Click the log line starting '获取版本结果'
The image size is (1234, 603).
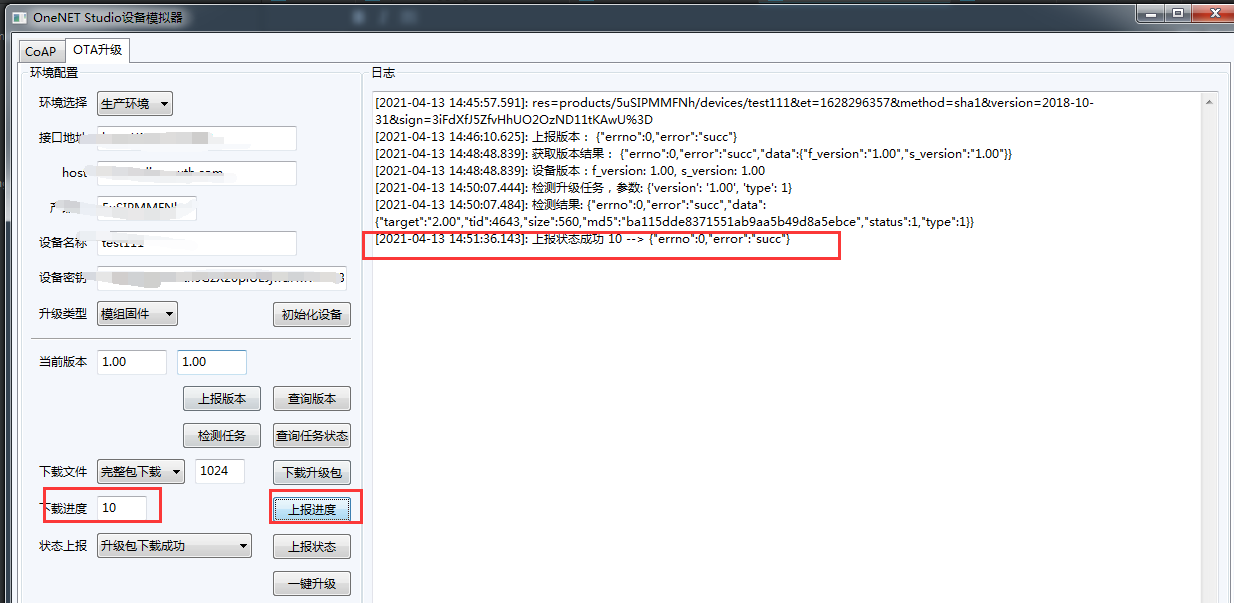(x=694, y=153)
